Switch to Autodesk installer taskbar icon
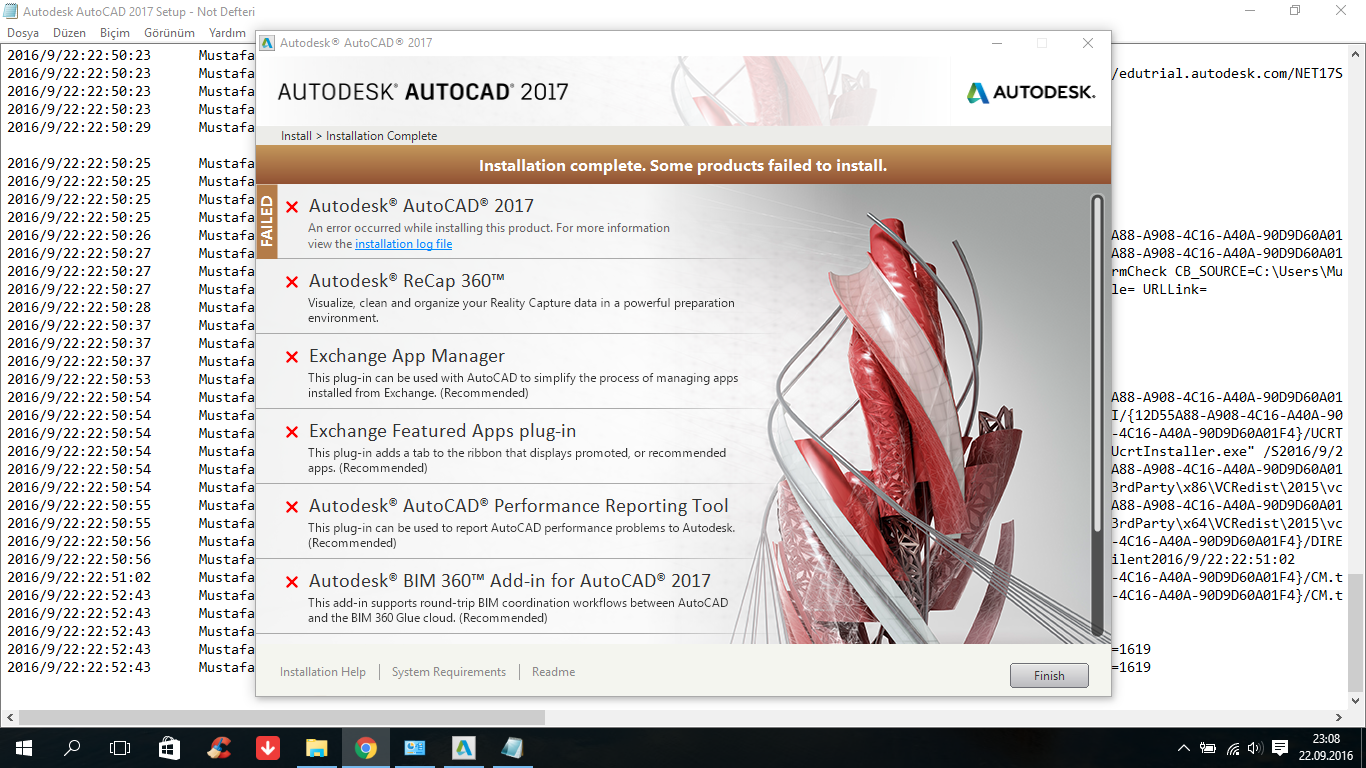This screenshot has height=768, width=1366. tap(463, 748)
